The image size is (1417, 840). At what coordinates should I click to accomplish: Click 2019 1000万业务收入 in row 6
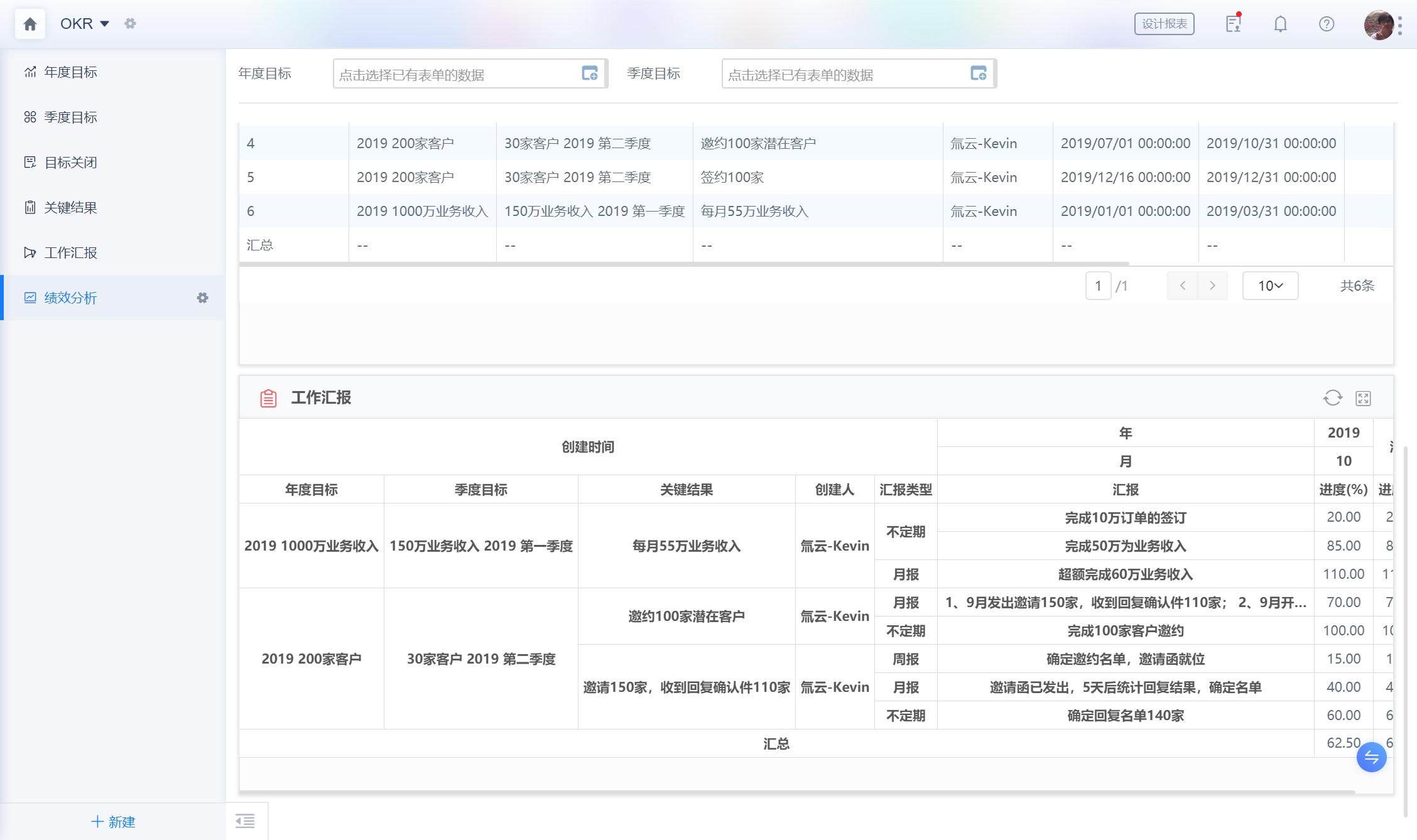pyautogui.click(x=422, y=211)
